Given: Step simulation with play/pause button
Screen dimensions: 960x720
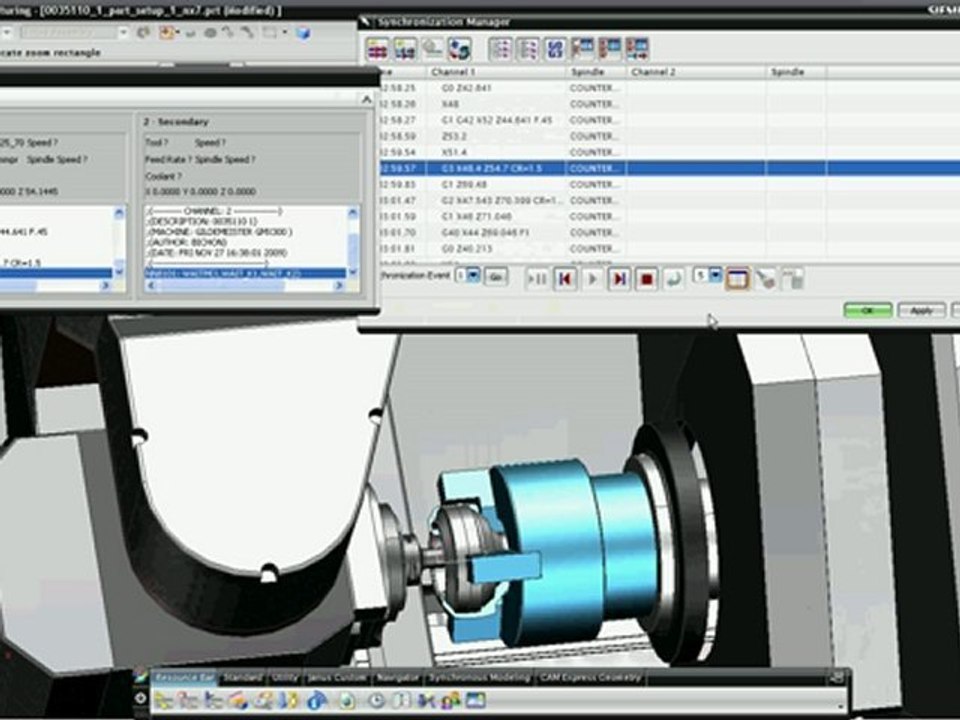Looking at the screenshot, I should click(537, 280).
